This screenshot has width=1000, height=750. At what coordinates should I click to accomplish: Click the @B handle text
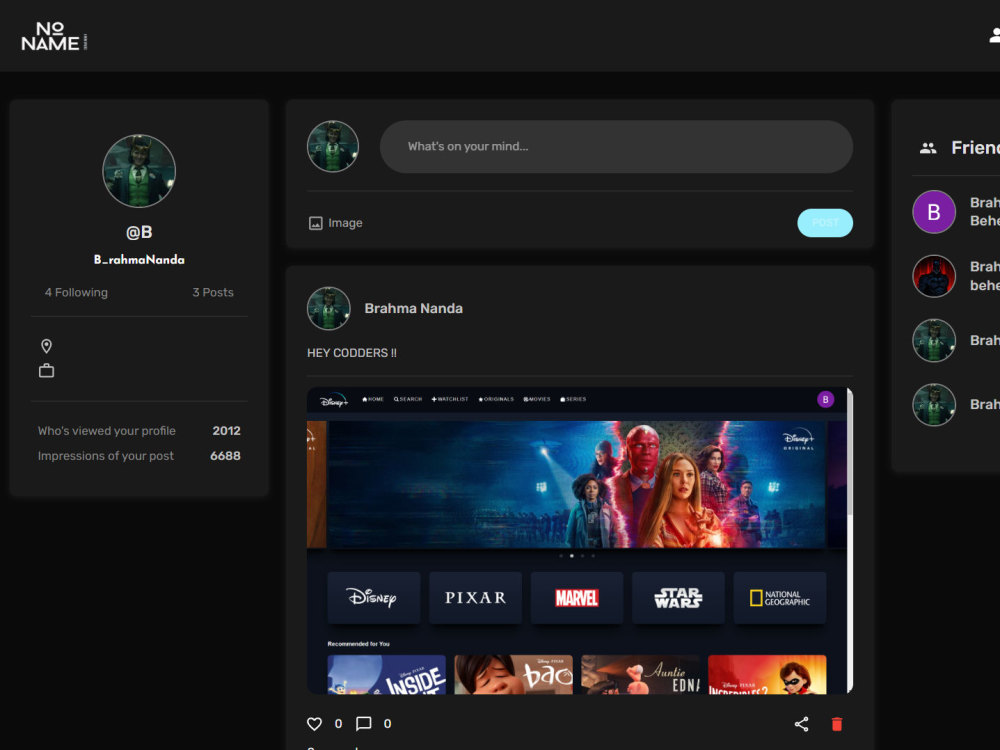[x=139, y=232]
